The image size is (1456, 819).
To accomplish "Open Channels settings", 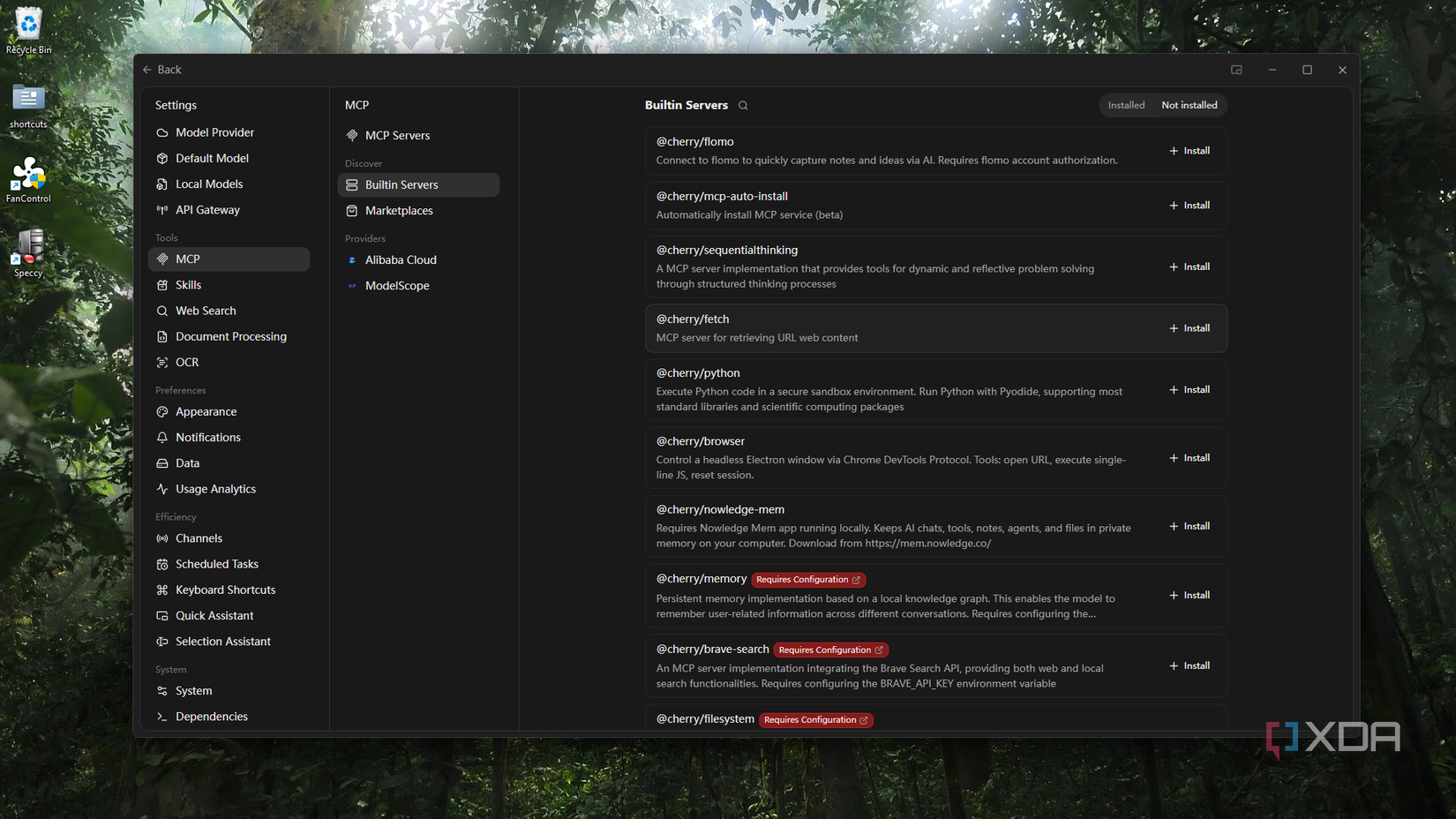I will coord(229,538).
